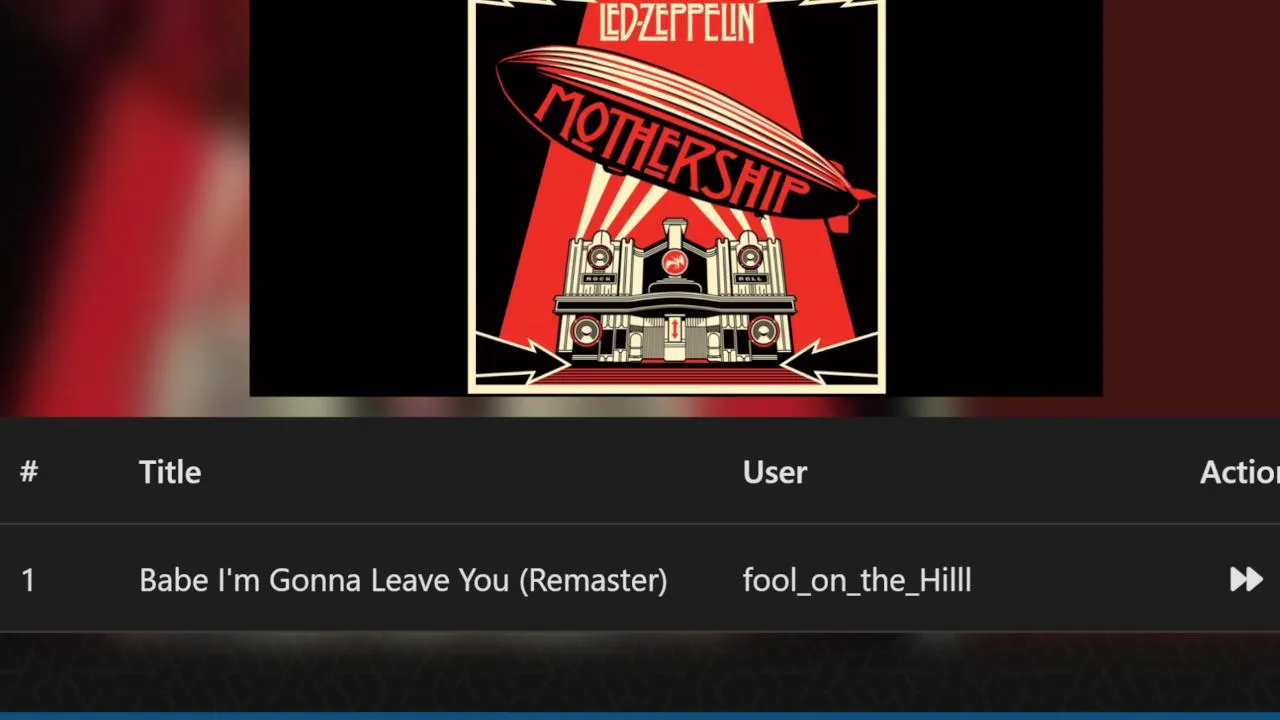Click the dark maroon background on the right
1280x720 pixels.
click(x=1191, y=200)
